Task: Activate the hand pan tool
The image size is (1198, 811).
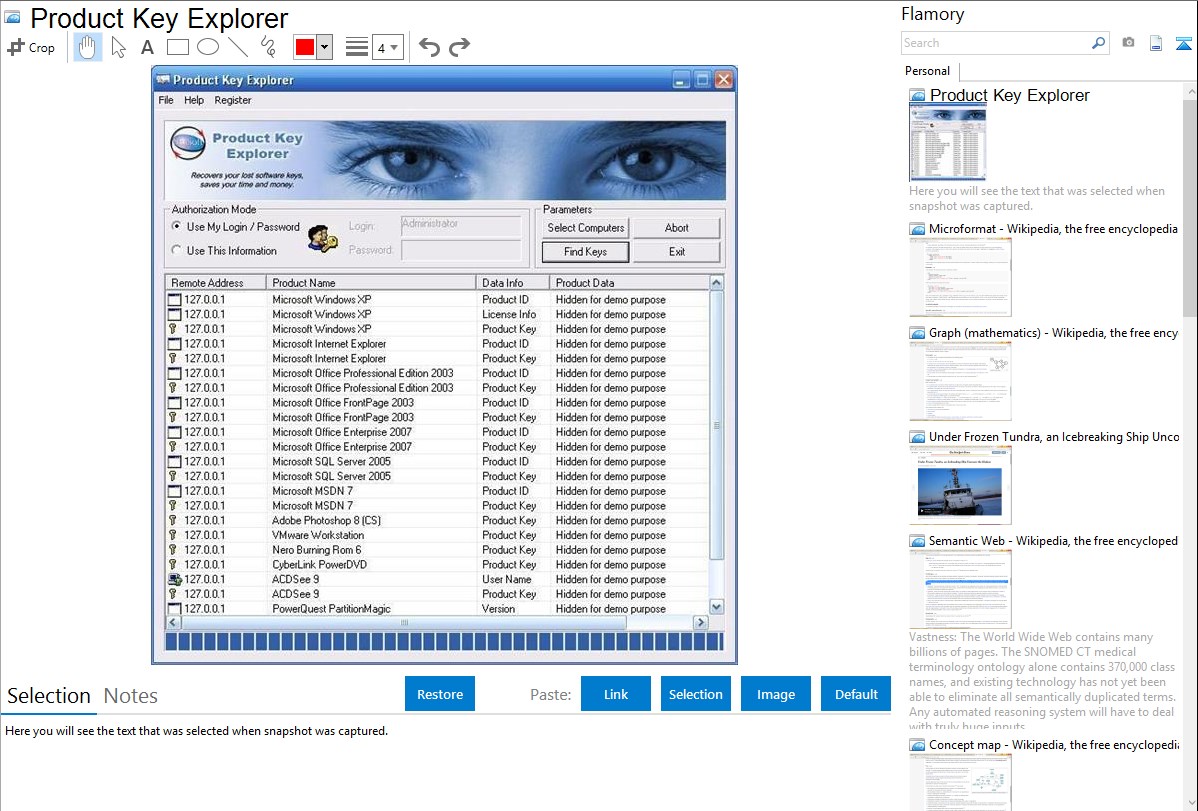Action: [x=88, y=47]
